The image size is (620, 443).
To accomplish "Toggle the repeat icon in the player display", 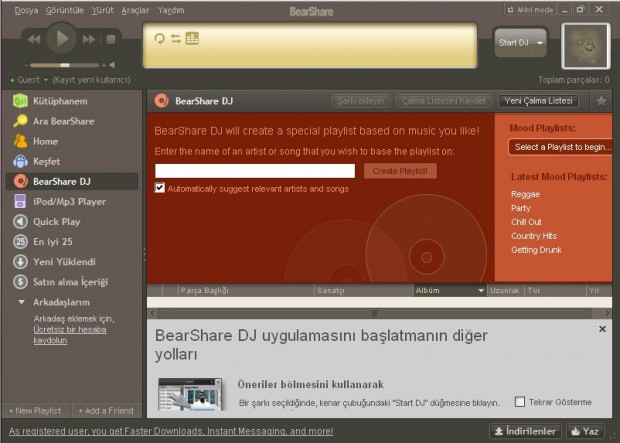I will point(159,38).
